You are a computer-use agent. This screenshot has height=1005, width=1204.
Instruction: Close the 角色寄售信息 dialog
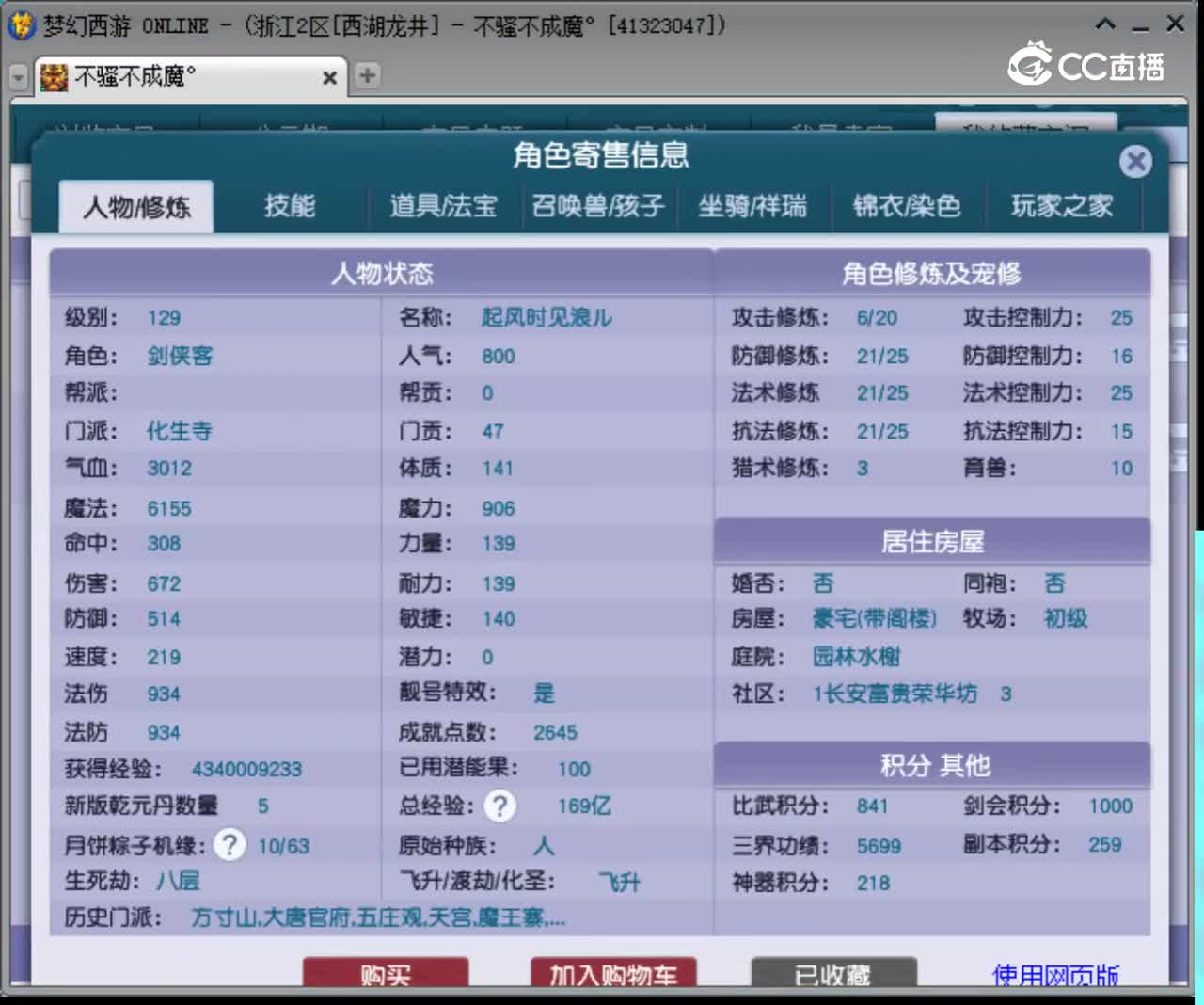(1136, 162)
